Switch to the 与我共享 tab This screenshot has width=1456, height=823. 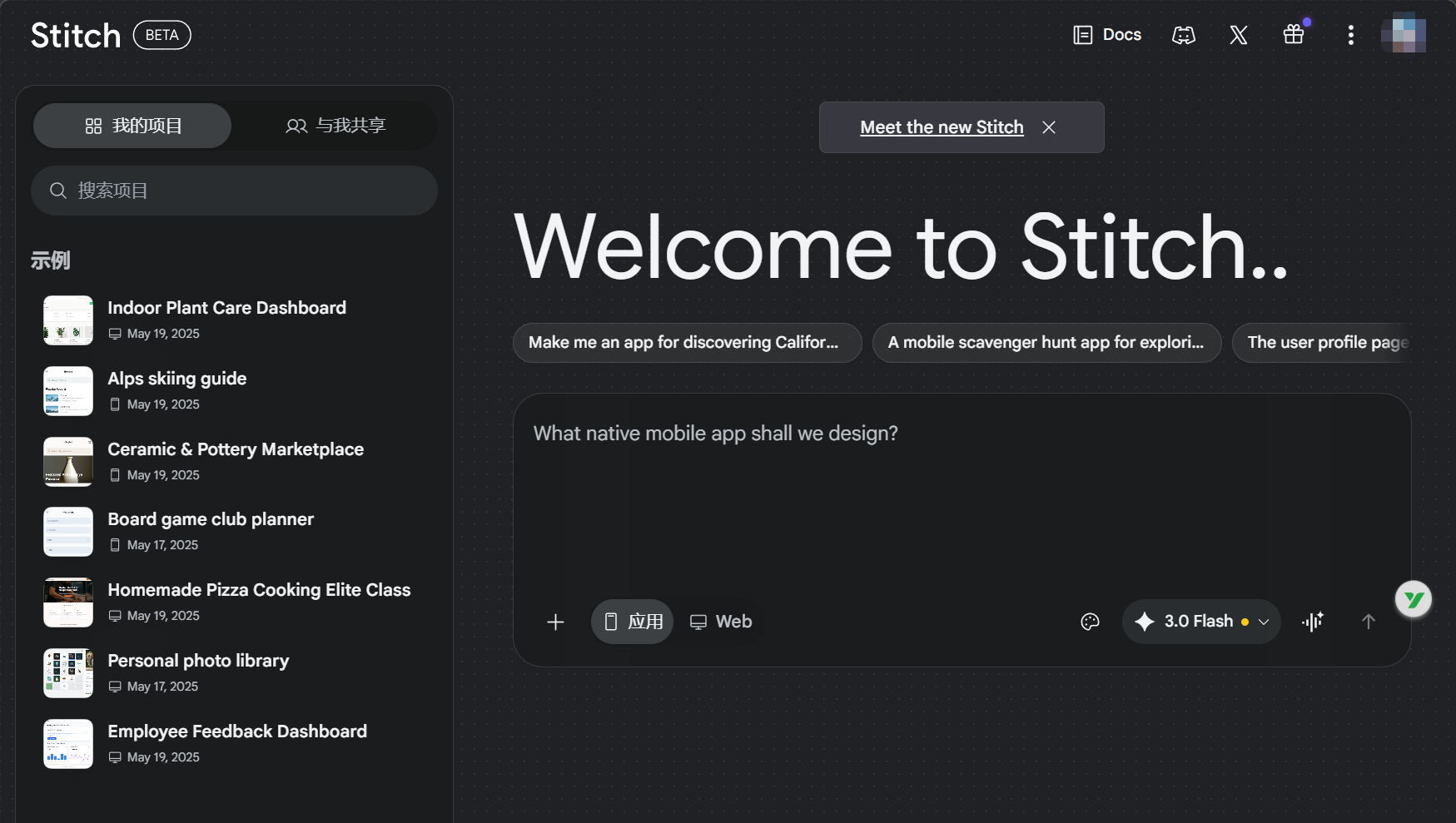click(x=335, y=126)
